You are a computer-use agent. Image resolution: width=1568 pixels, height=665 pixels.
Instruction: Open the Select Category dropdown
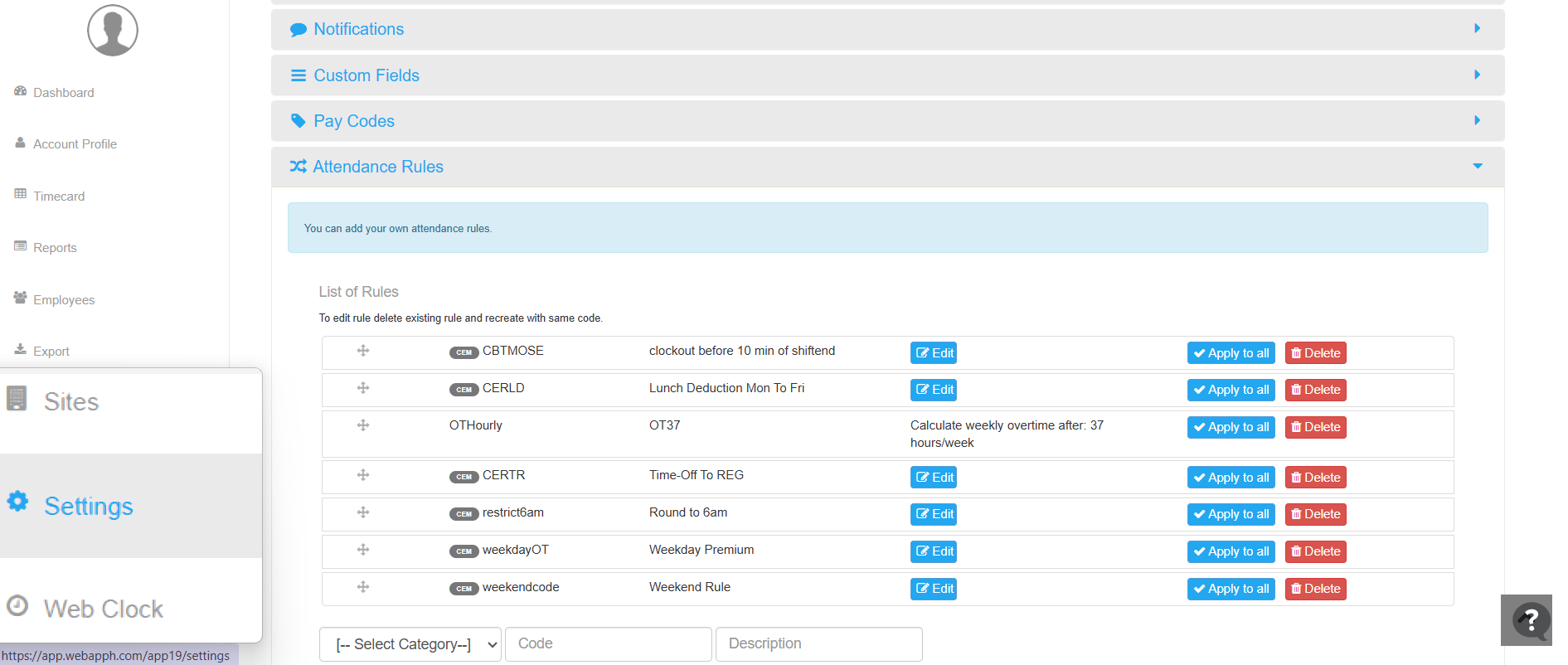[410, 644]
